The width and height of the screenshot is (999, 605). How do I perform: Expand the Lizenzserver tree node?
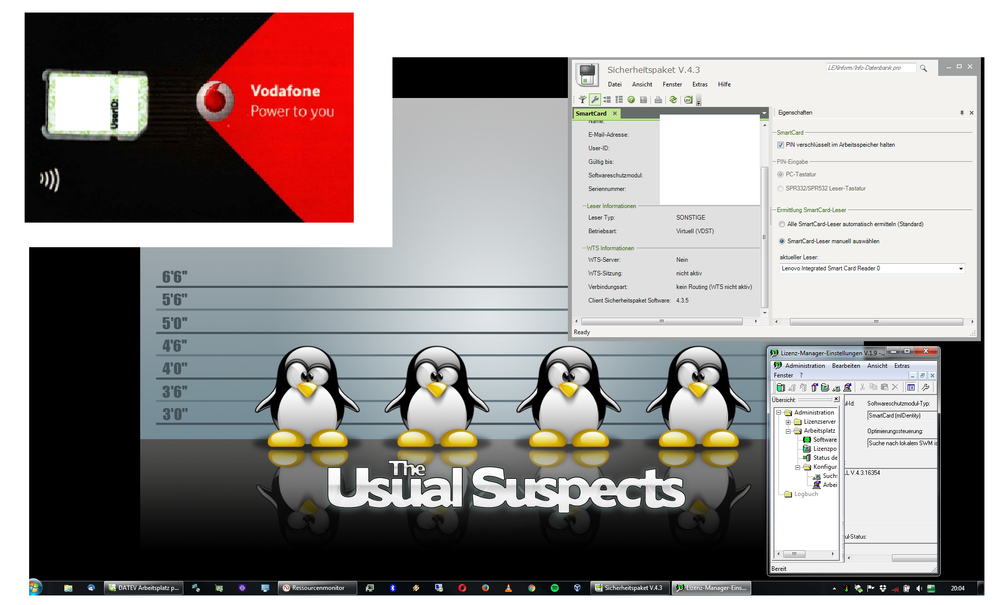(x=788, y=422)
